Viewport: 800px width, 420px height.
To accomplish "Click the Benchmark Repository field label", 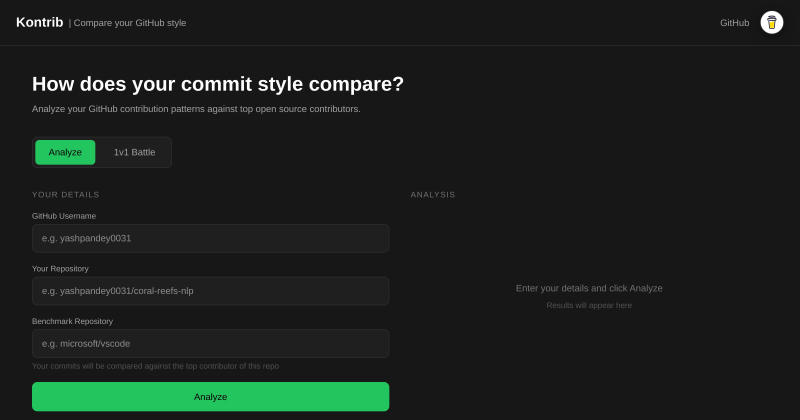I will point(72,321).
